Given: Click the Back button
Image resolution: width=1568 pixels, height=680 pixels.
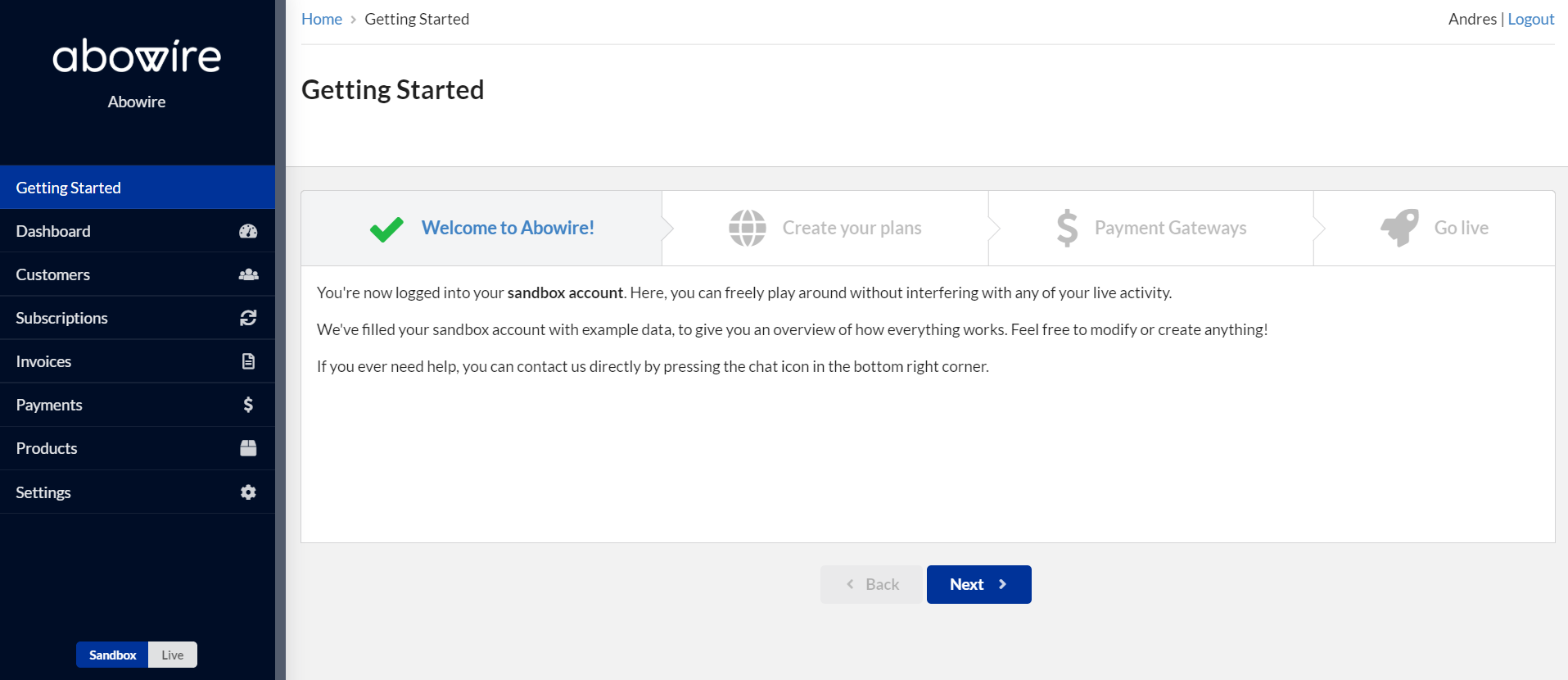Looking at the screenshot, I should pyautogui.click(x=872, y=584).
